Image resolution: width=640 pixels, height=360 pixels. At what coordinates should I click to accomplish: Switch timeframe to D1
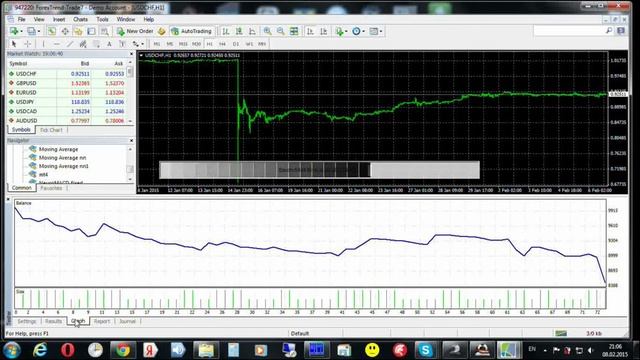(x=236, y=44)
